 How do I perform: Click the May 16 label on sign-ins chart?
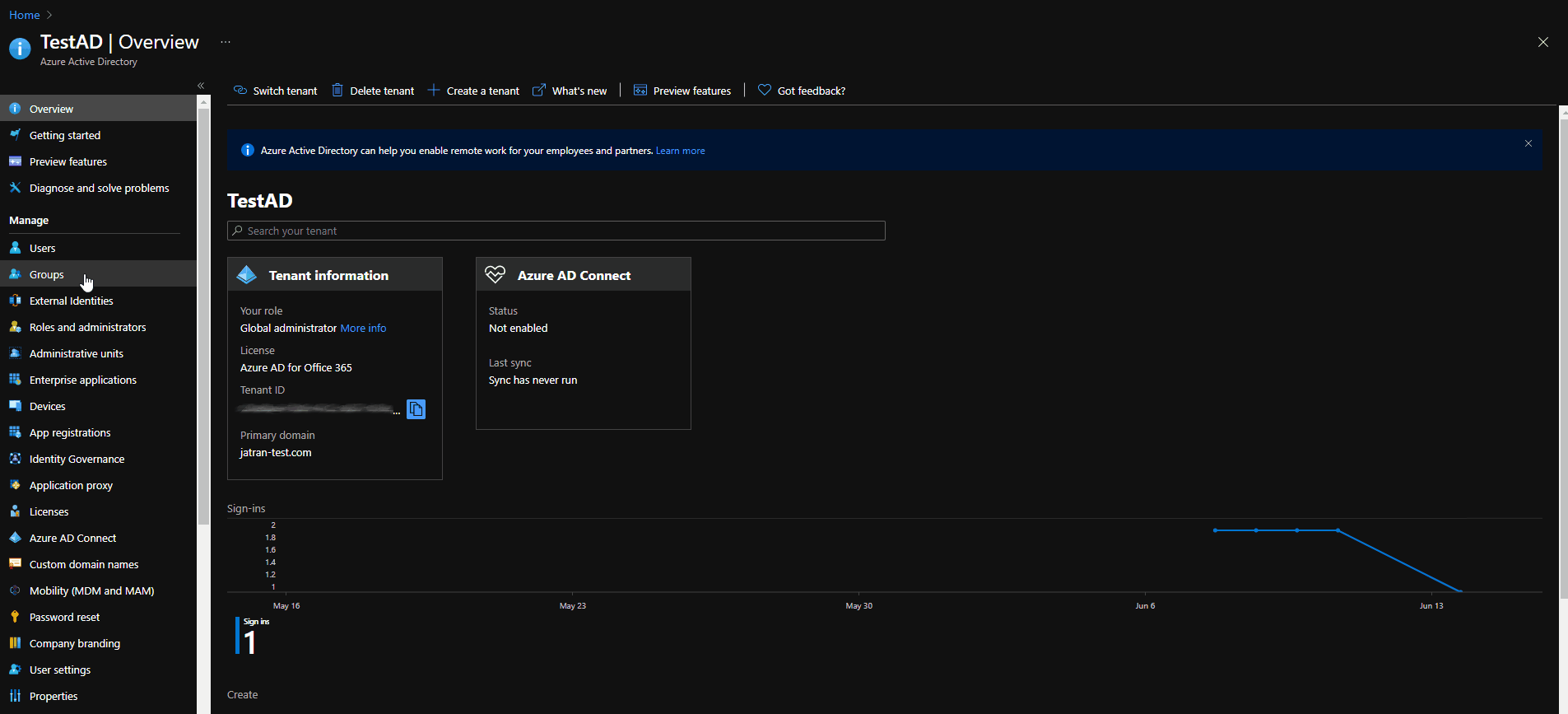pyautogui.click(x=286, y=605)
